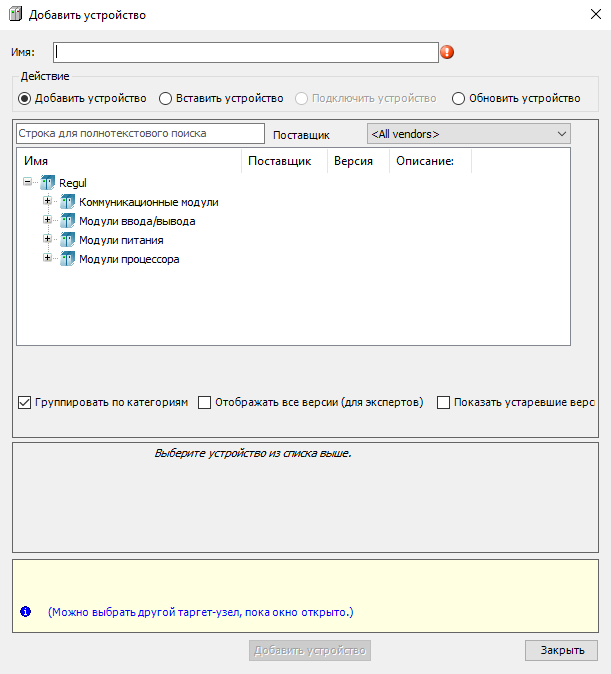The width and height of the screenshot is (611, 674).
Task: Click the blue info icon in yellow panel
Action: 26,610
